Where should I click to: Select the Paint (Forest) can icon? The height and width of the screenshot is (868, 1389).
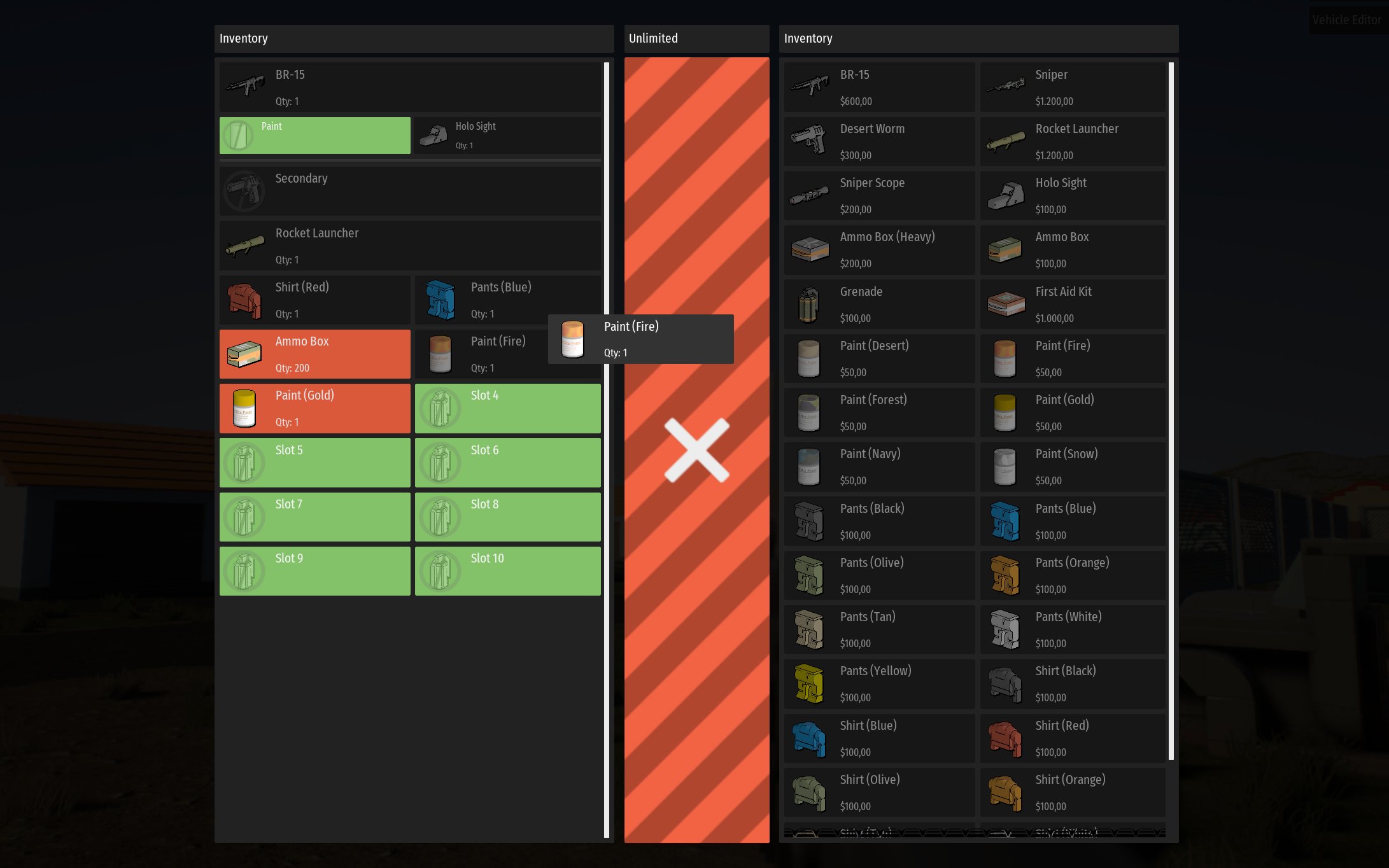pos(808,412)
